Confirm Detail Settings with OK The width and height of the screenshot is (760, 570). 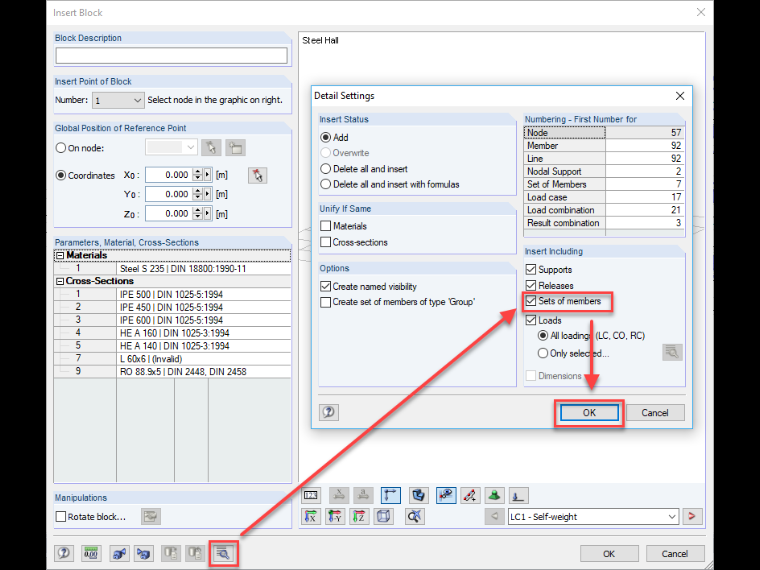click(x=589, y=412)
